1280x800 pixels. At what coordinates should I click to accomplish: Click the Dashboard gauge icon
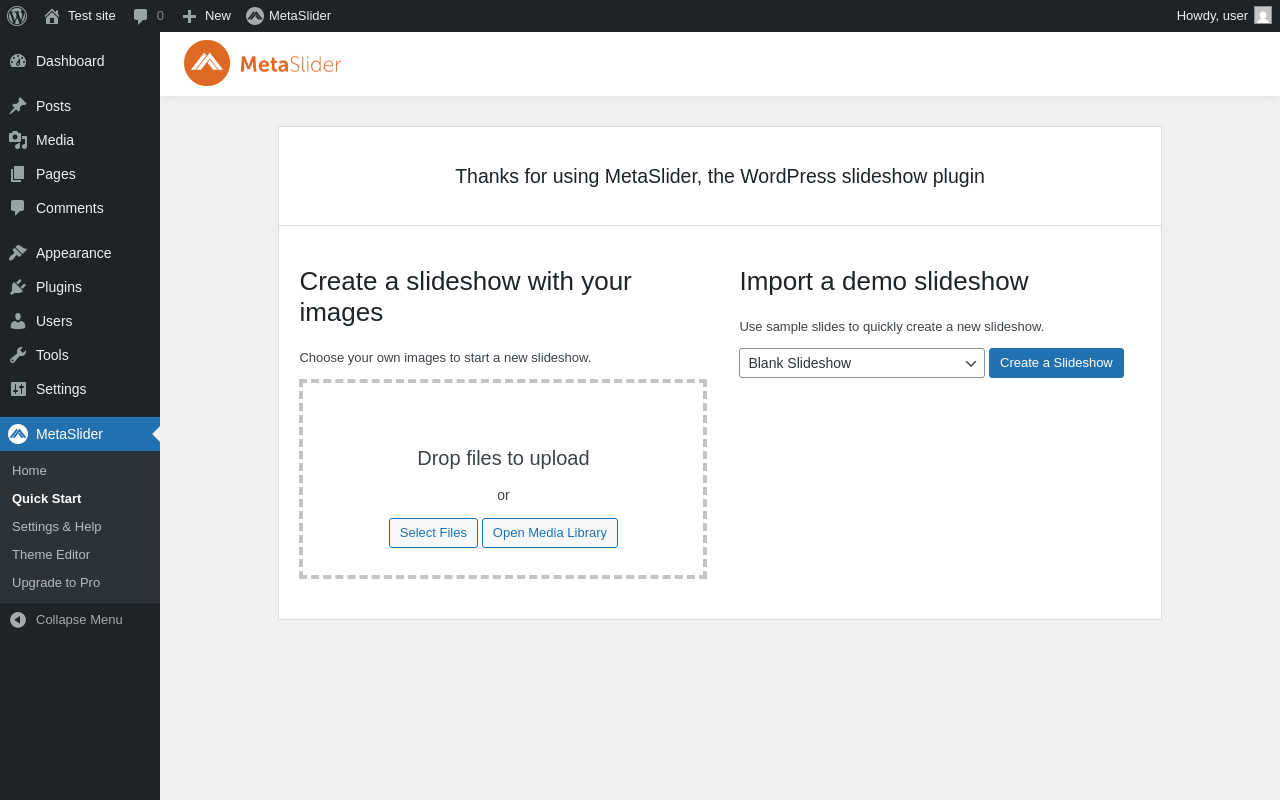tap(18, 61)
